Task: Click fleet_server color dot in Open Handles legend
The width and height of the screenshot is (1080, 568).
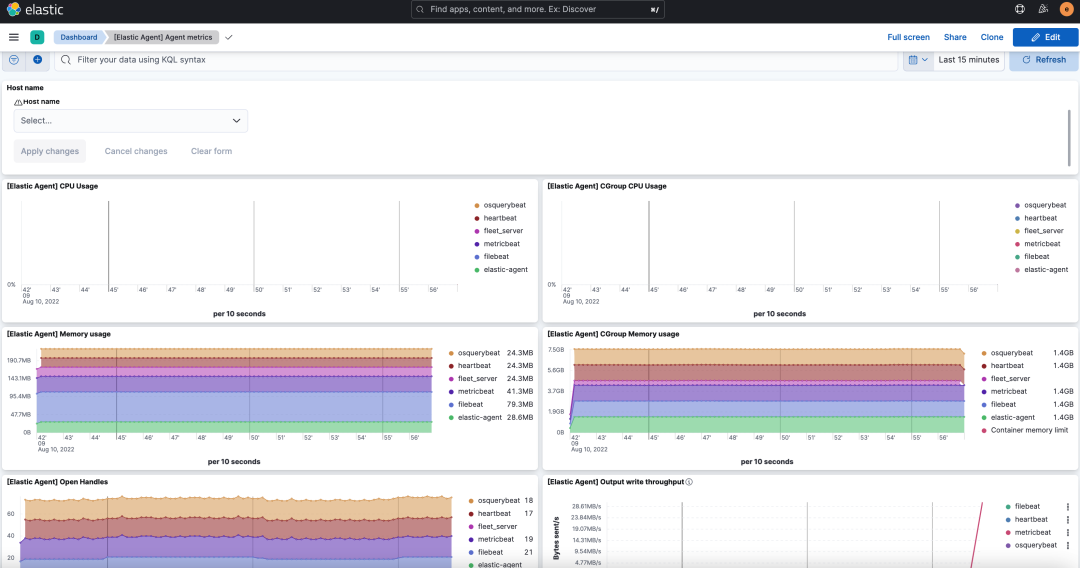Action: click(471, 527)
